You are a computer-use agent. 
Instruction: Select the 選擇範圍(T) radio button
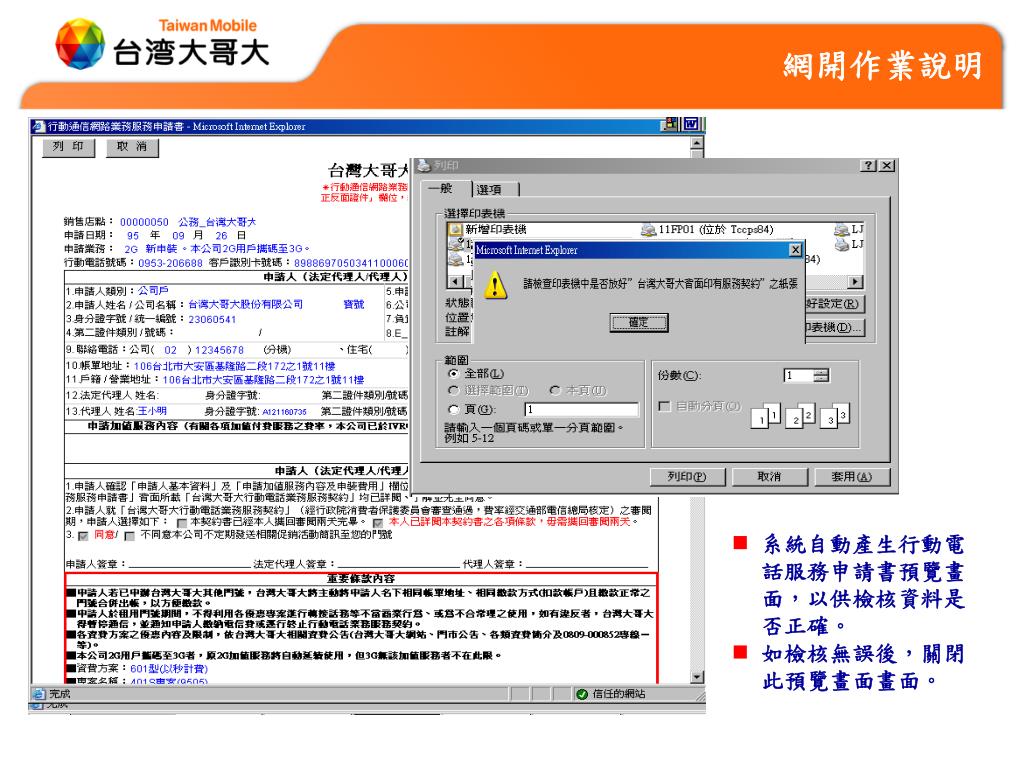[453, 390]
